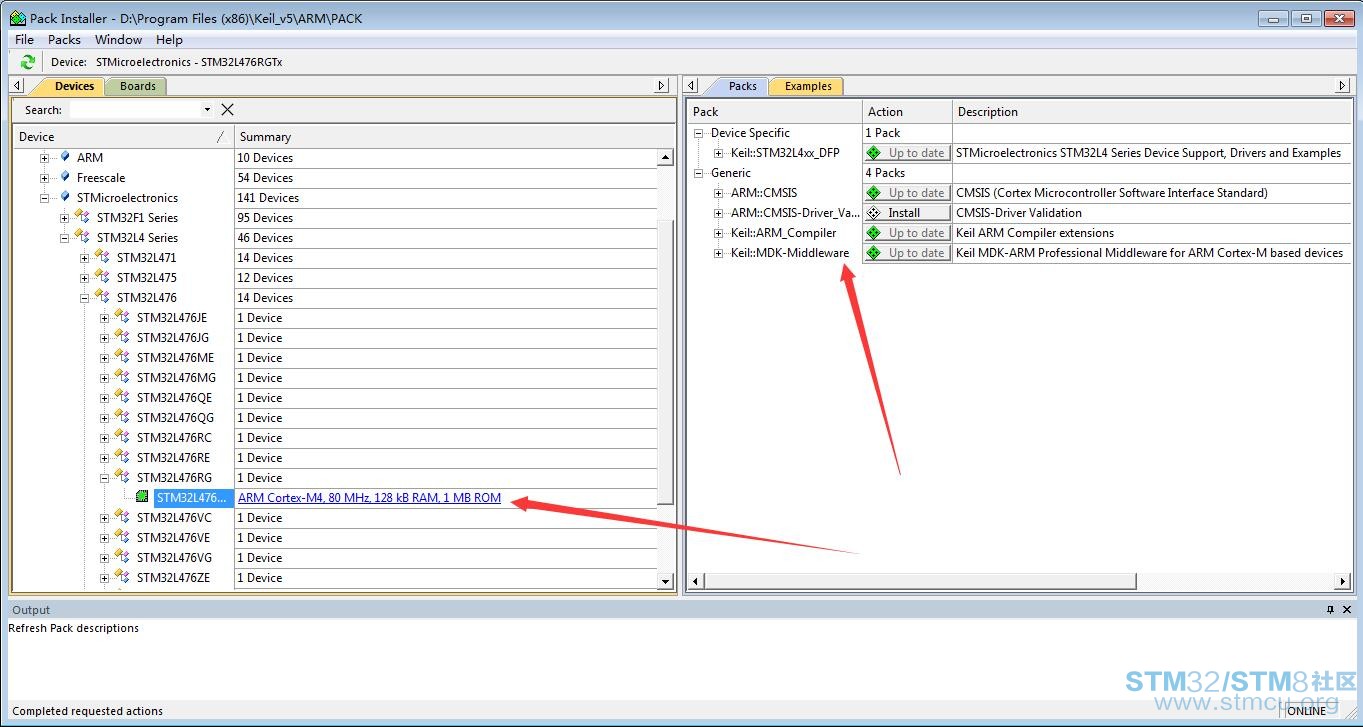Click the clear search X icon

coord(227,109)
